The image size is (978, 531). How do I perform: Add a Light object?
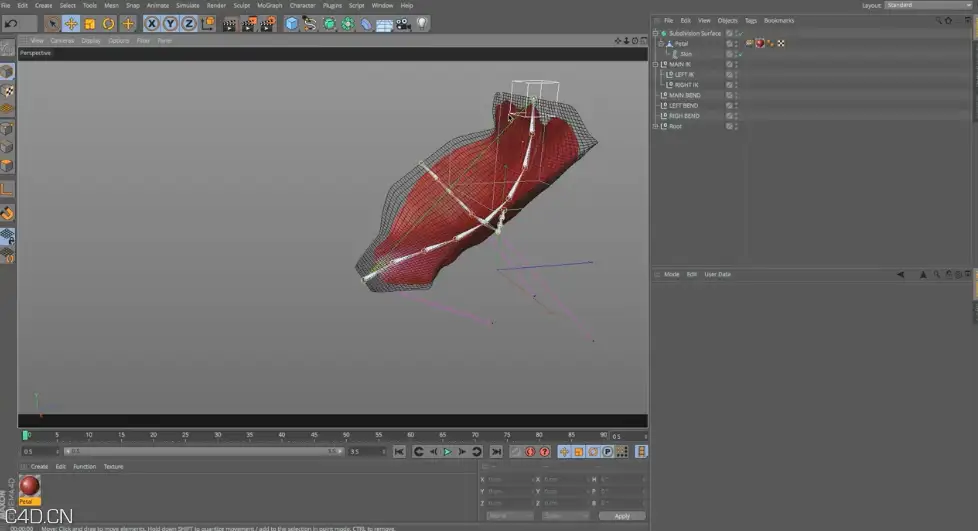click(x=422, y=24)
